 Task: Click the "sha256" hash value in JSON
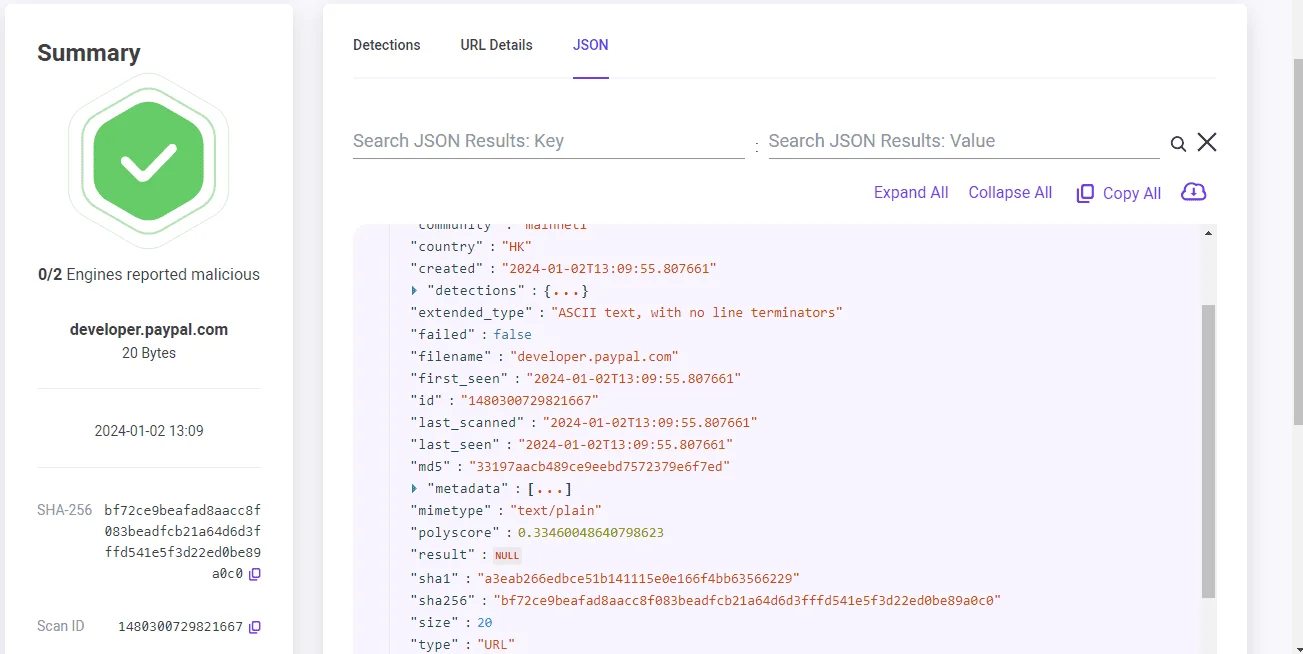pyautogui.click(x=747, y=601)
